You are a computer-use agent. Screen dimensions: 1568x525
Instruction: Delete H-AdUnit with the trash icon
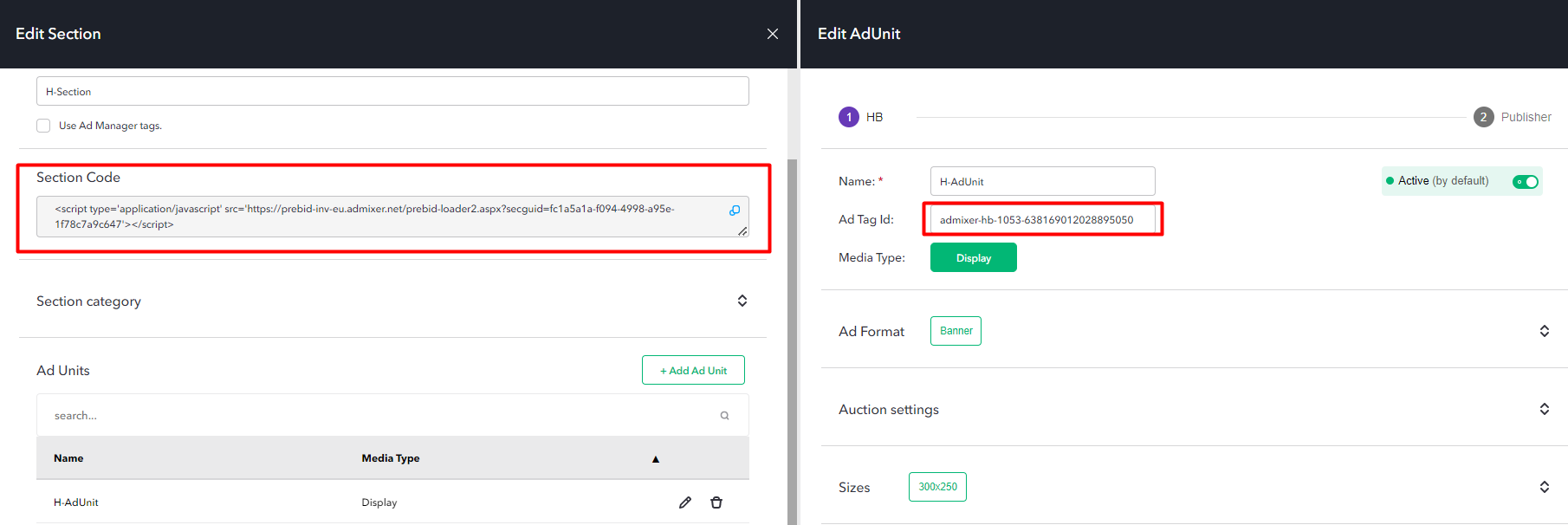tap(716, 502)
